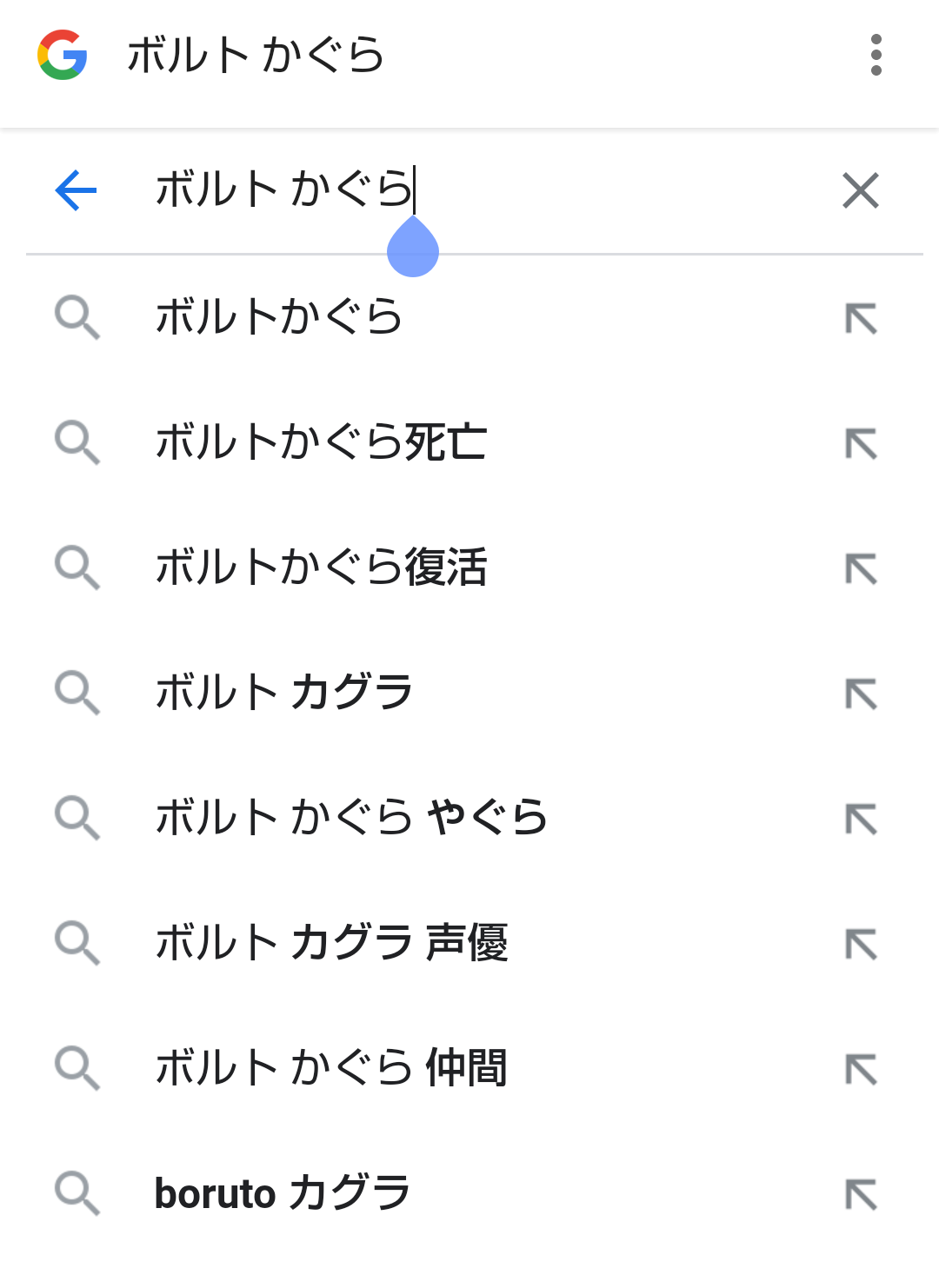Select the suggestion ボルト カグラ 声優

331,943
